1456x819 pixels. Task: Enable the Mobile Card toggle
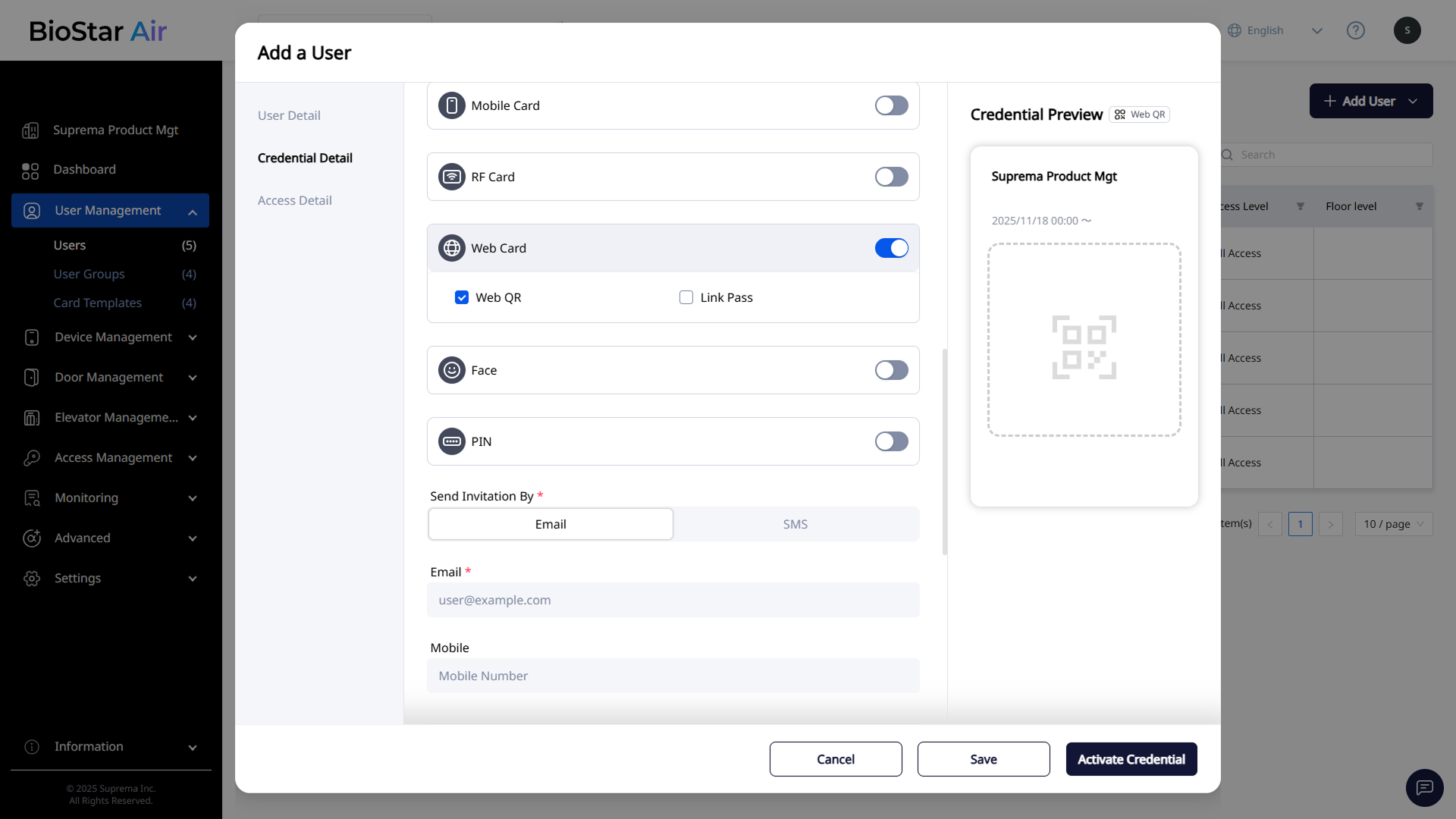(x=891, y=105)
